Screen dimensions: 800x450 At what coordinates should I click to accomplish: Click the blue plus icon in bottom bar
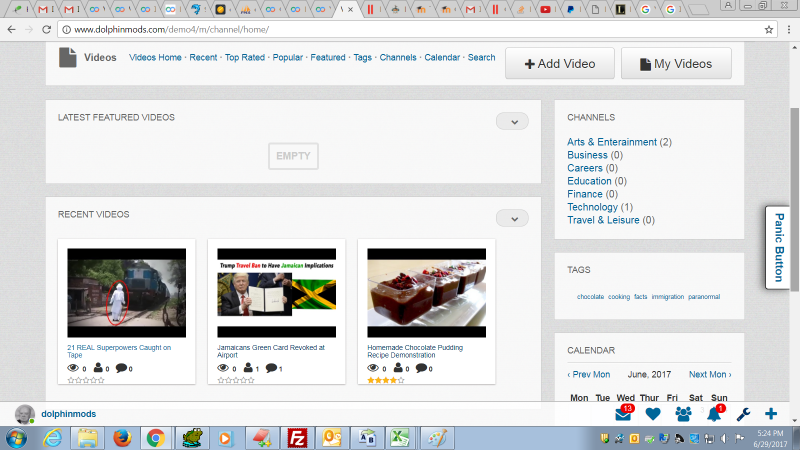point(771,414)
